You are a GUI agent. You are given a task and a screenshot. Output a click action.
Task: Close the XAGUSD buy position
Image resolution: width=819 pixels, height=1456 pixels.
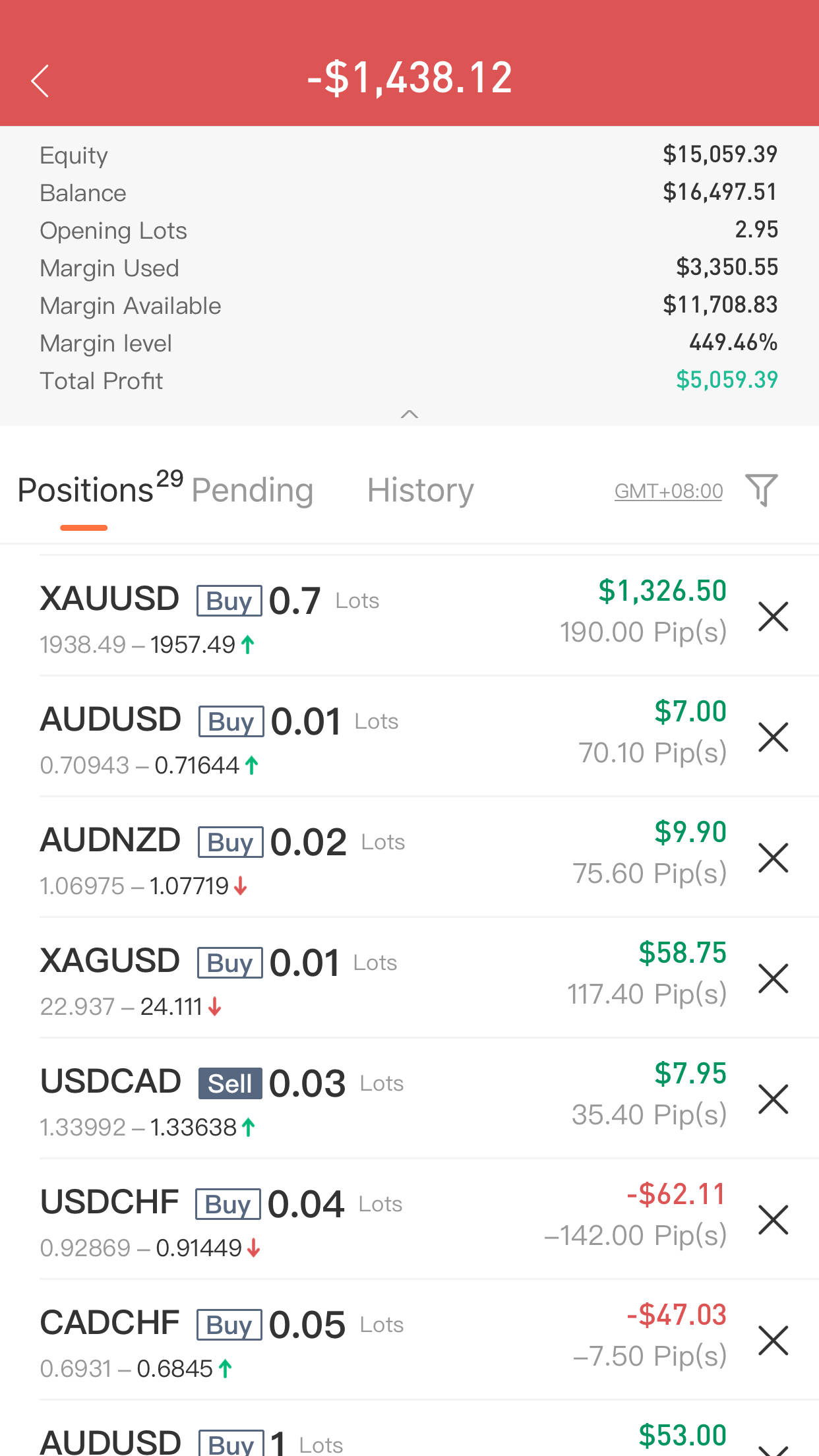773,979
